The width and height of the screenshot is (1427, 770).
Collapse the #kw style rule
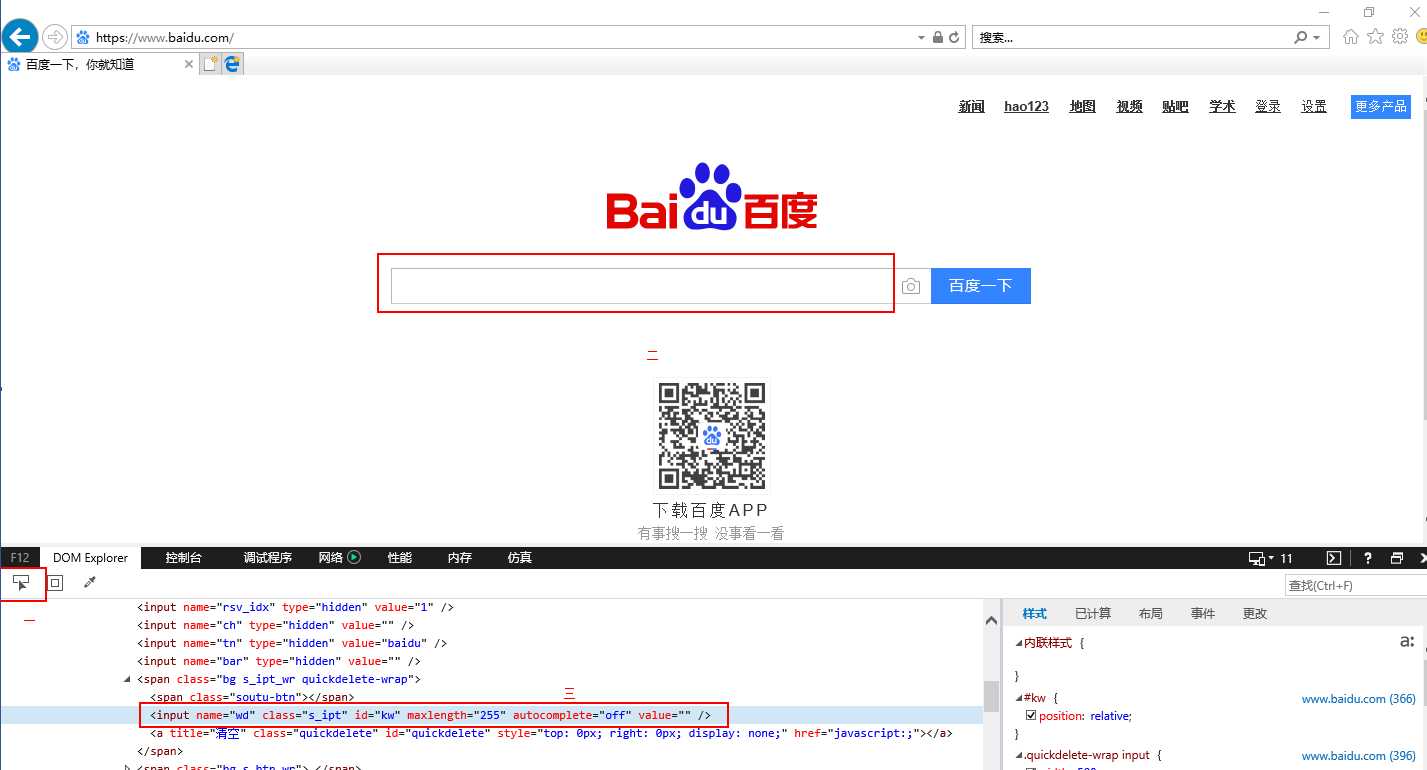[x=1020, y=697]
